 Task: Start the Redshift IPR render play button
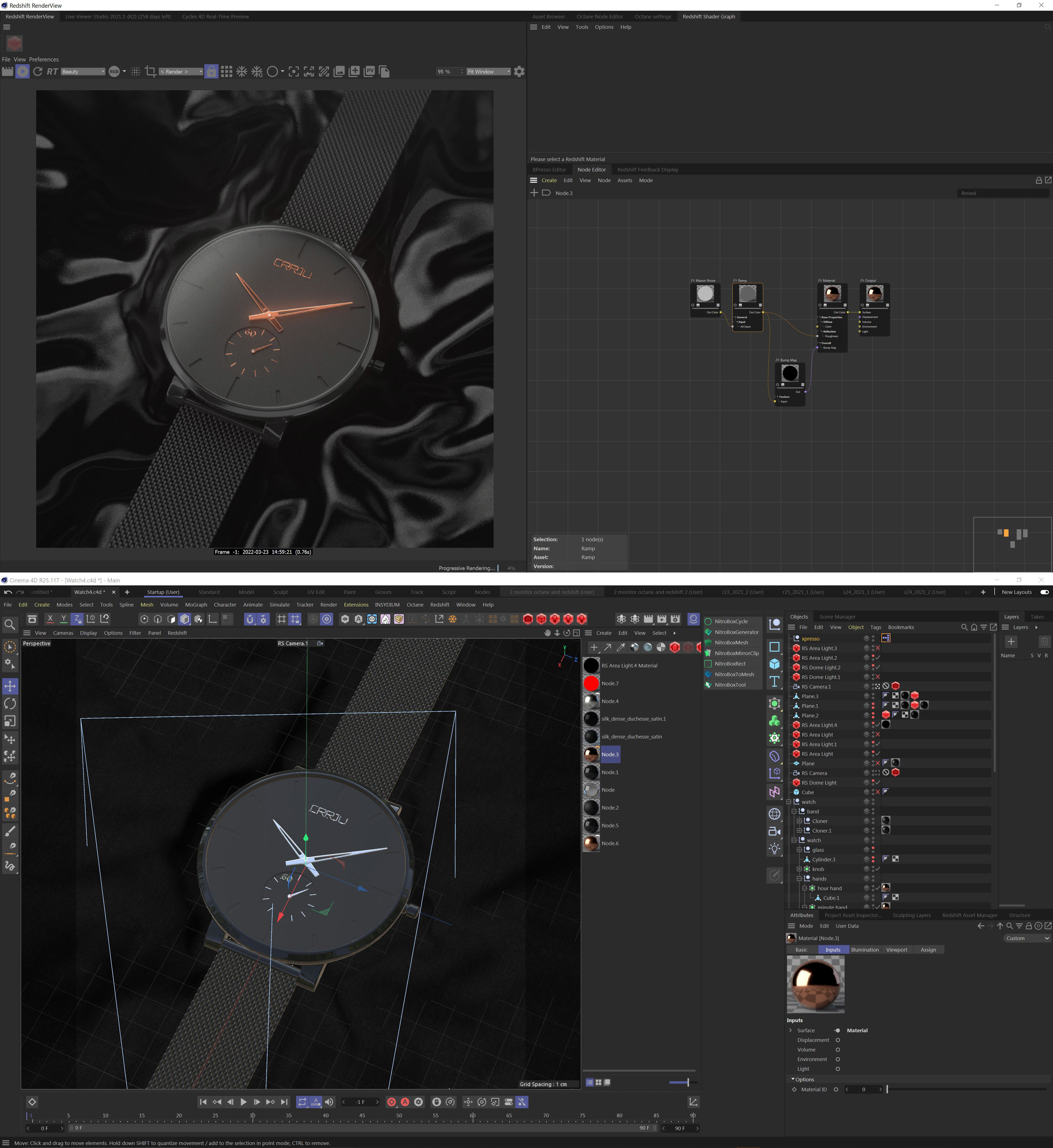tap(22, 71)
